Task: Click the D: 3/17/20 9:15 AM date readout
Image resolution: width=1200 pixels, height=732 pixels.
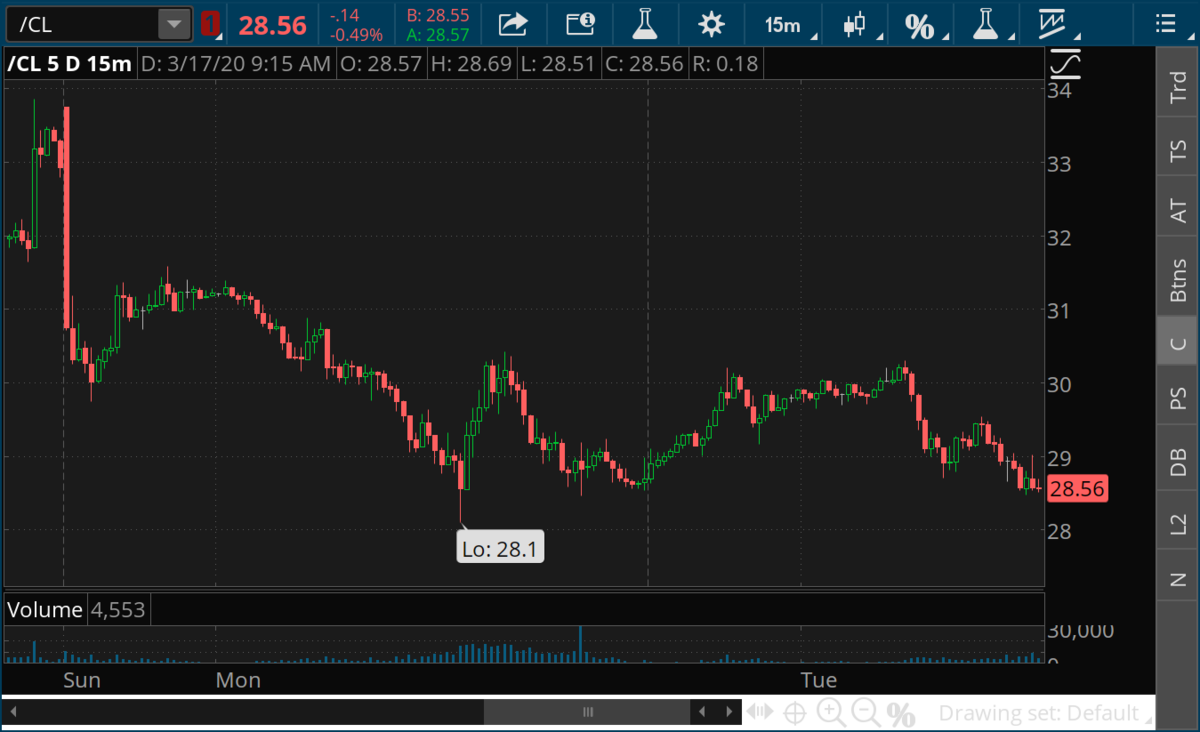Action: [235, 65]
